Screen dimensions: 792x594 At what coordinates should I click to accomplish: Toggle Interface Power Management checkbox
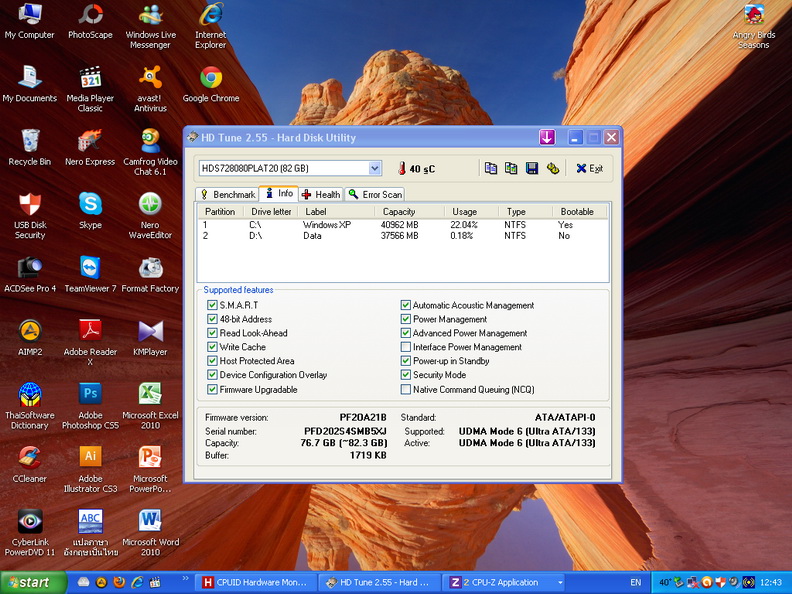(405, 347)
